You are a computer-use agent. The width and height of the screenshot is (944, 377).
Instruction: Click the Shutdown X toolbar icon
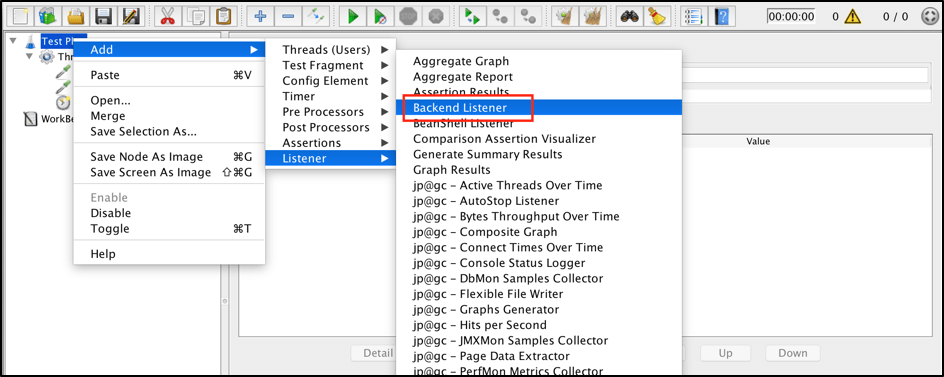436,16
